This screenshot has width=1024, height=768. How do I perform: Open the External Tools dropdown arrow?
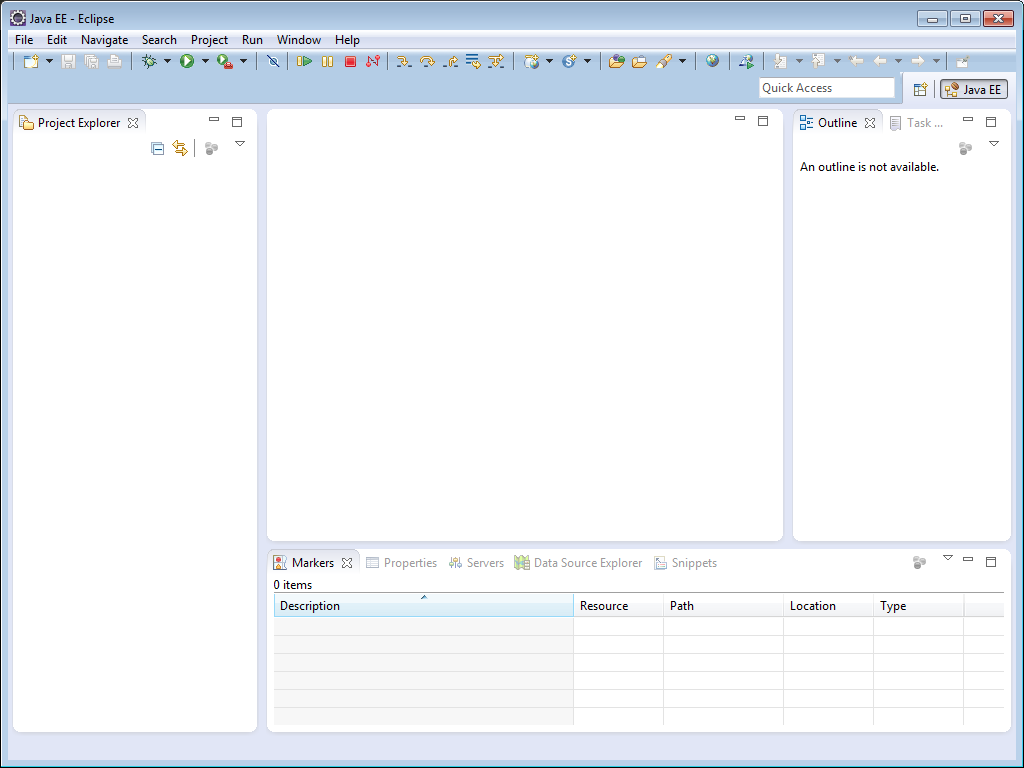[x=244, y=61]
